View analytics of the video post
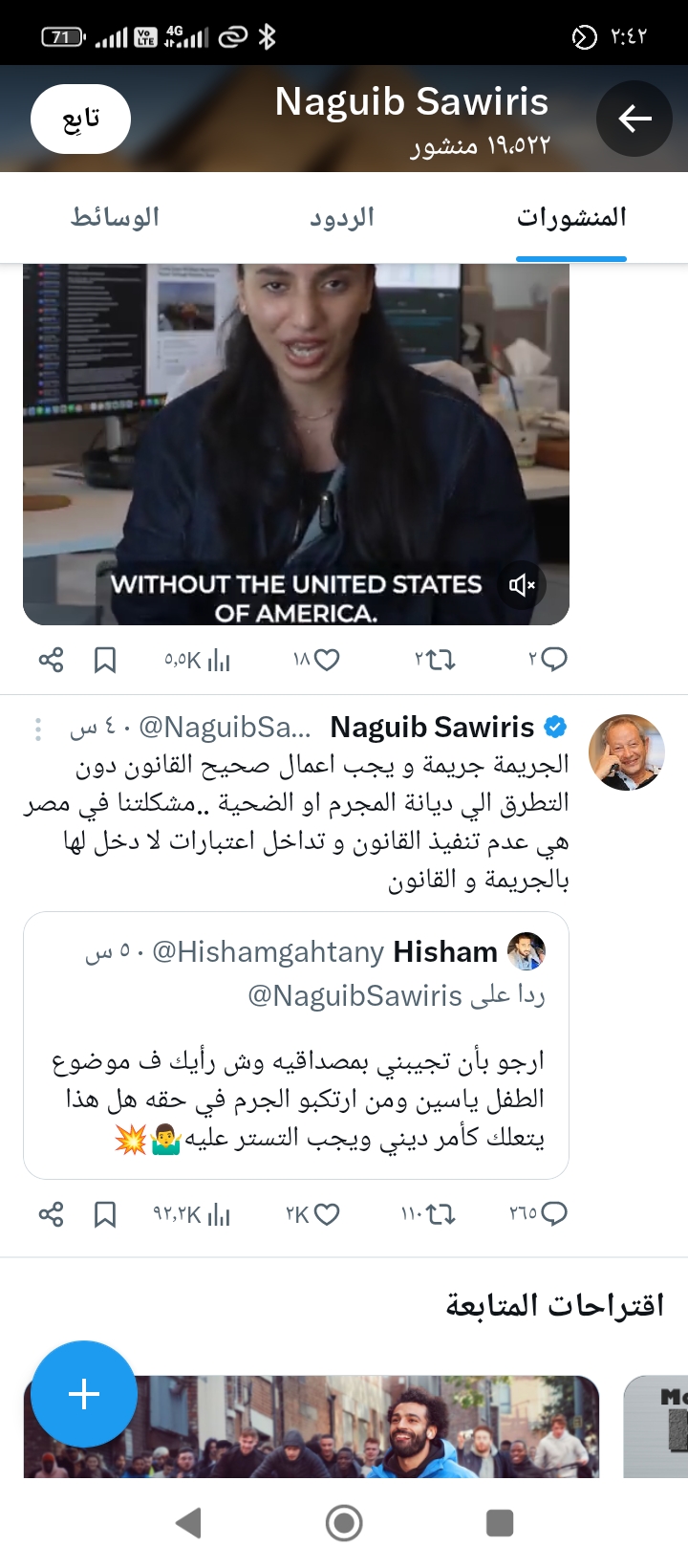 click(x=218, y=660)
